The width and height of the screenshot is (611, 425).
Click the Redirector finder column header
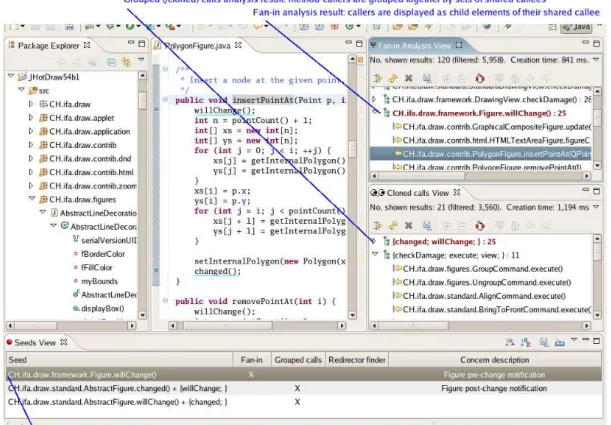(357, 360)
